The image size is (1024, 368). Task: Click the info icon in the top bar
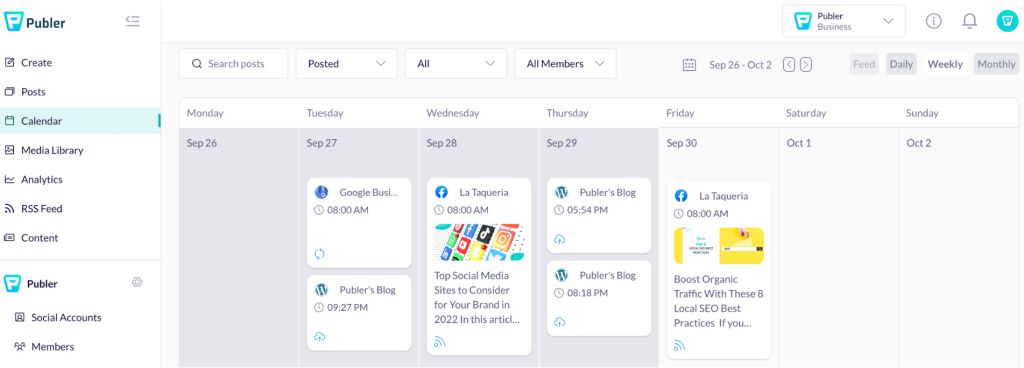click(934, 21)
